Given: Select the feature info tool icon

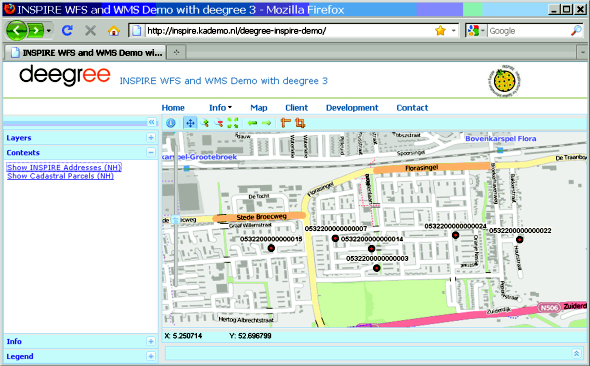Looking at the screenshot, I should 171,123.
